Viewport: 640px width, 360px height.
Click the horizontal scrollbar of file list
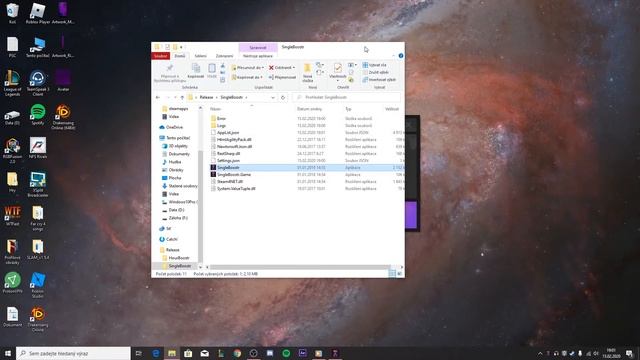point(300,267)
